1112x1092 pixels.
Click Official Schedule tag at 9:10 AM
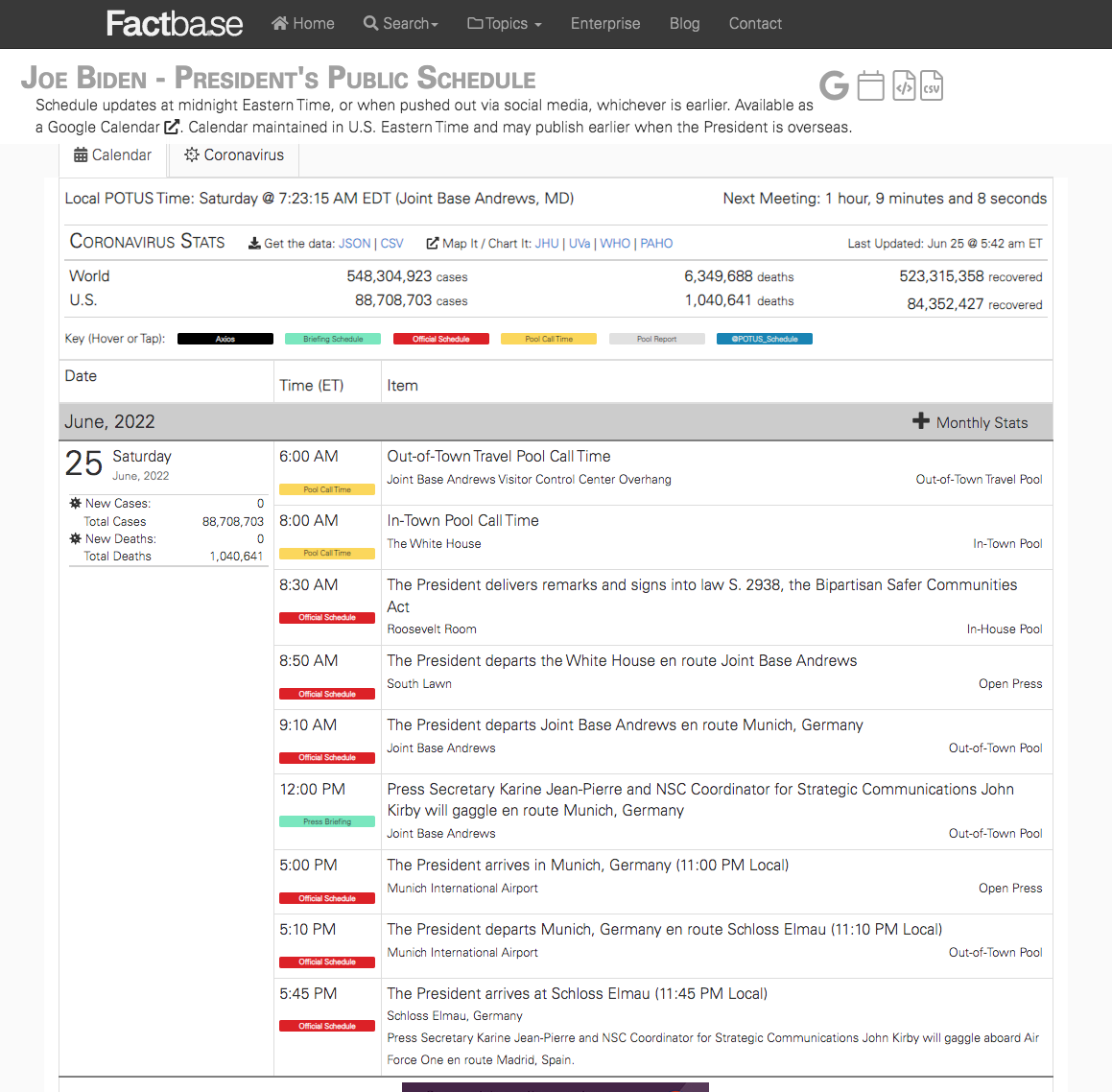[x=327, y=758]
